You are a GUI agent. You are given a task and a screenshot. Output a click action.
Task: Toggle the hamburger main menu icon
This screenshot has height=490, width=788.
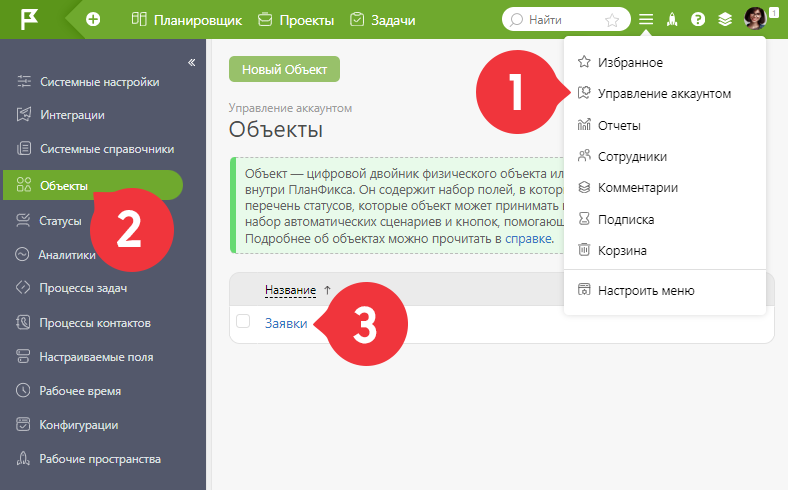point(646,20)
